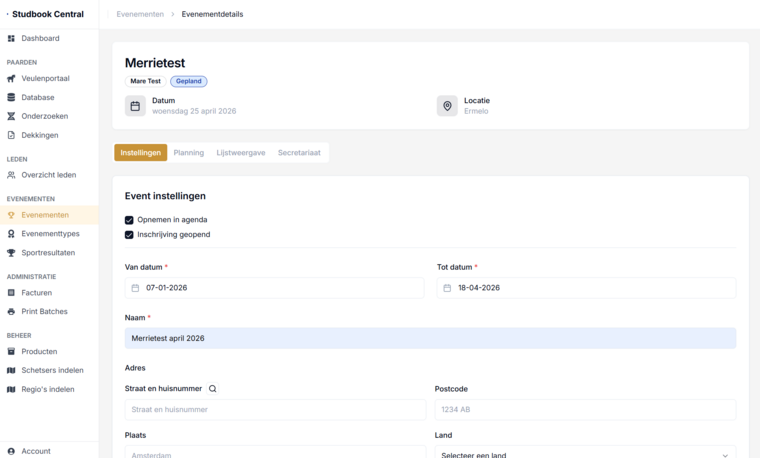Click the Producten box icon
This screenshot has width=760, height=458.
[11, 351]
